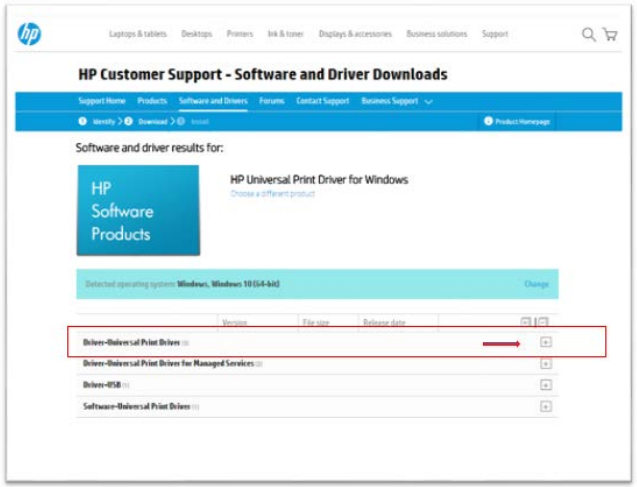637x487 pixels.
Task: Open Laptops & tablets menu
Action: tap(138, 34)
